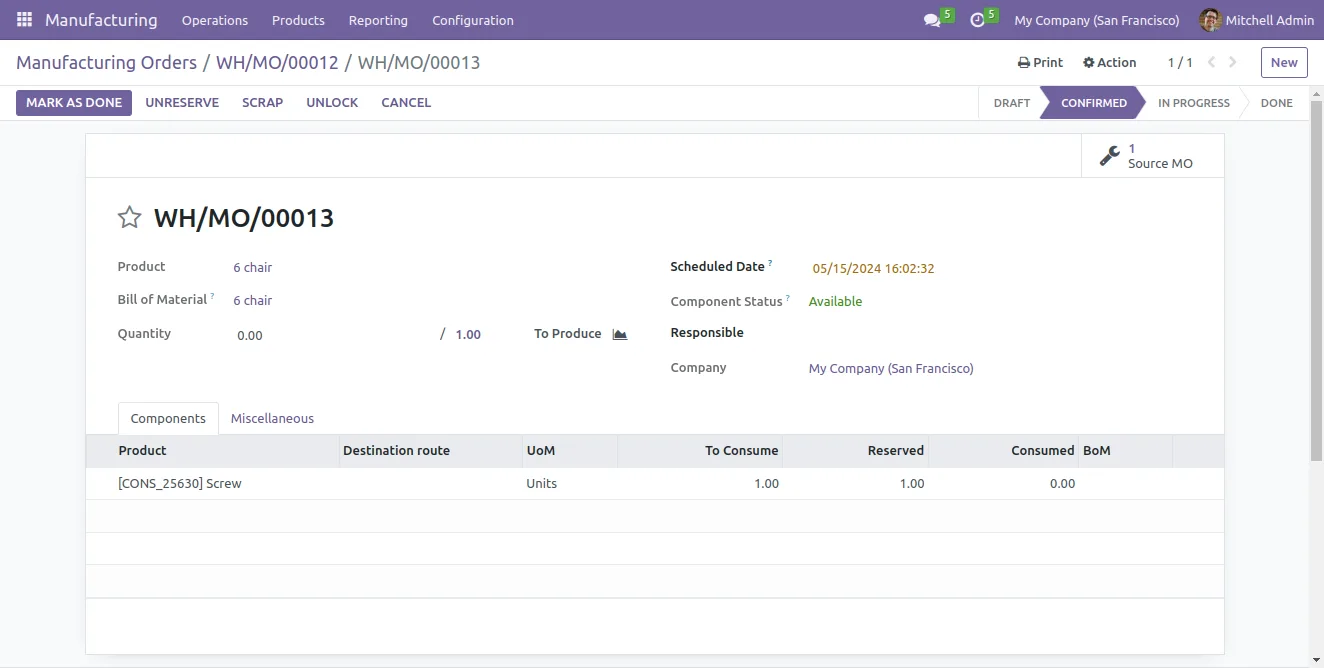
Task: Click the UNRESERVE button
Action: click(182, 103)
